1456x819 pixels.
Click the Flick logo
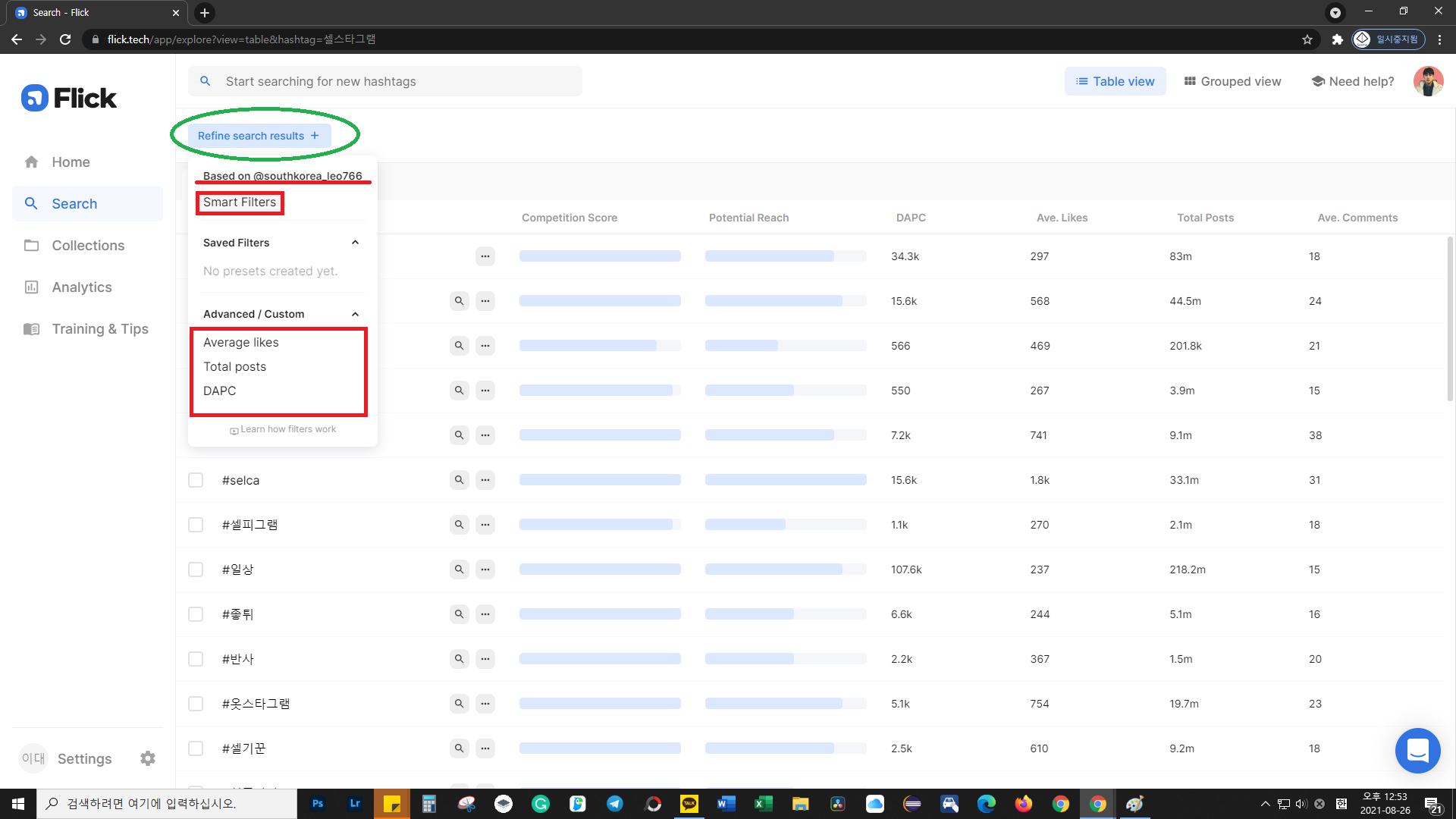coord(69,98)
